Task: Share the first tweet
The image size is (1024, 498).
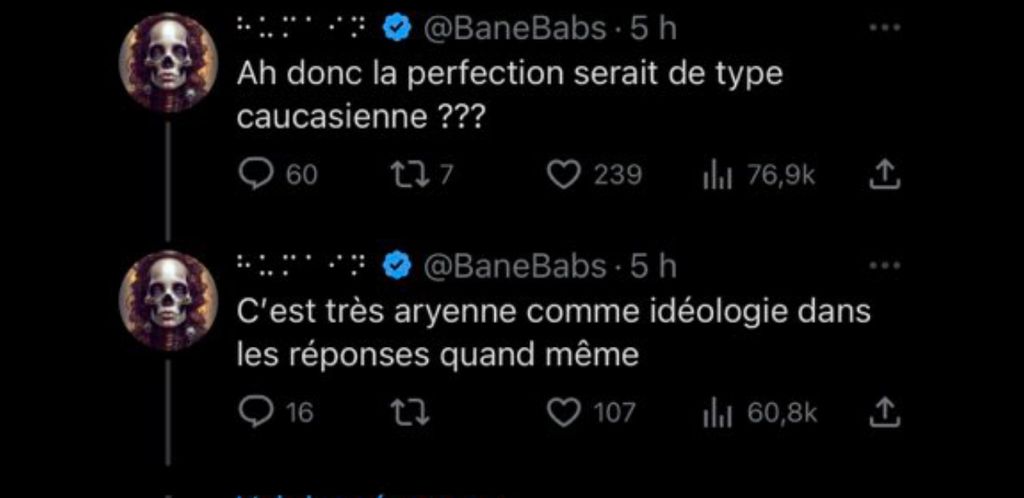Action: (x=885, y=176)
